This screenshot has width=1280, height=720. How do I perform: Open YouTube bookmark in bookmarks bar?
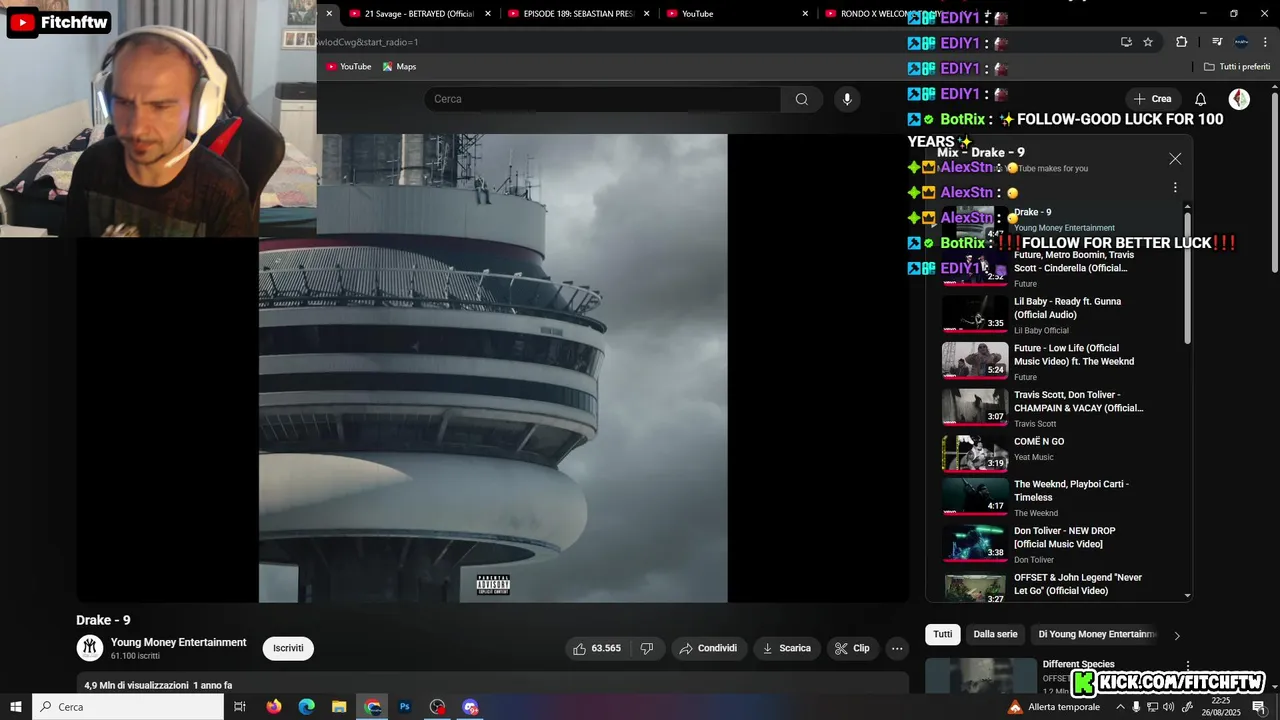pos(348,67)
